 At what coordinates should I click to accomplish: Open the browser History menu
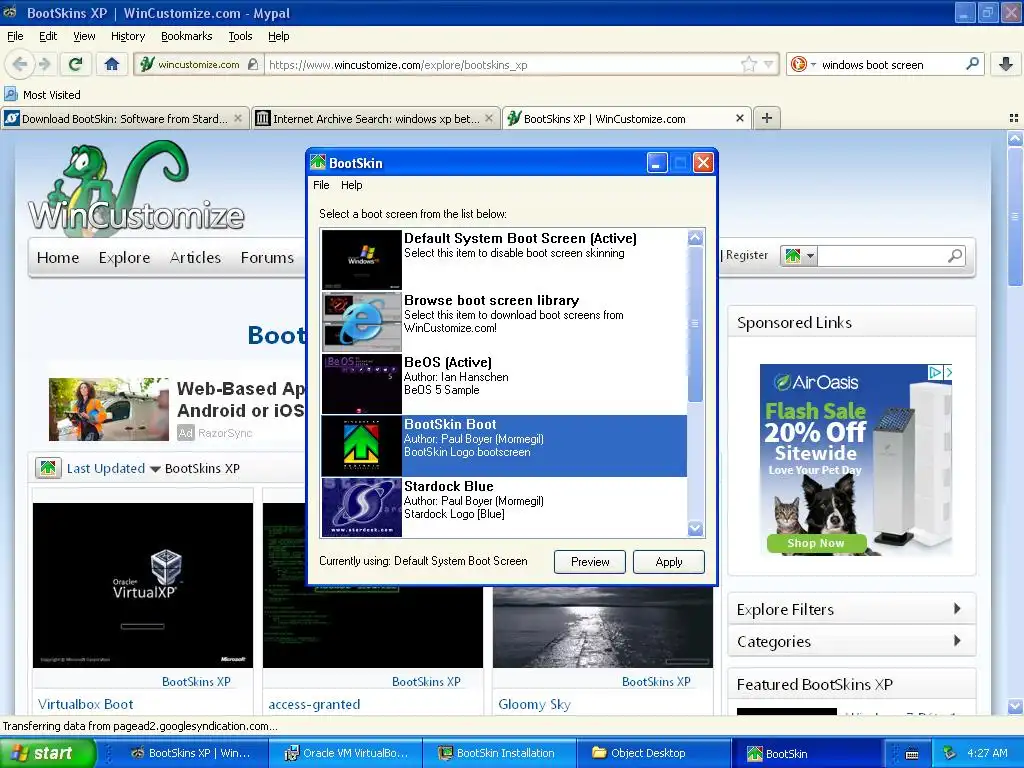[128, 36]
